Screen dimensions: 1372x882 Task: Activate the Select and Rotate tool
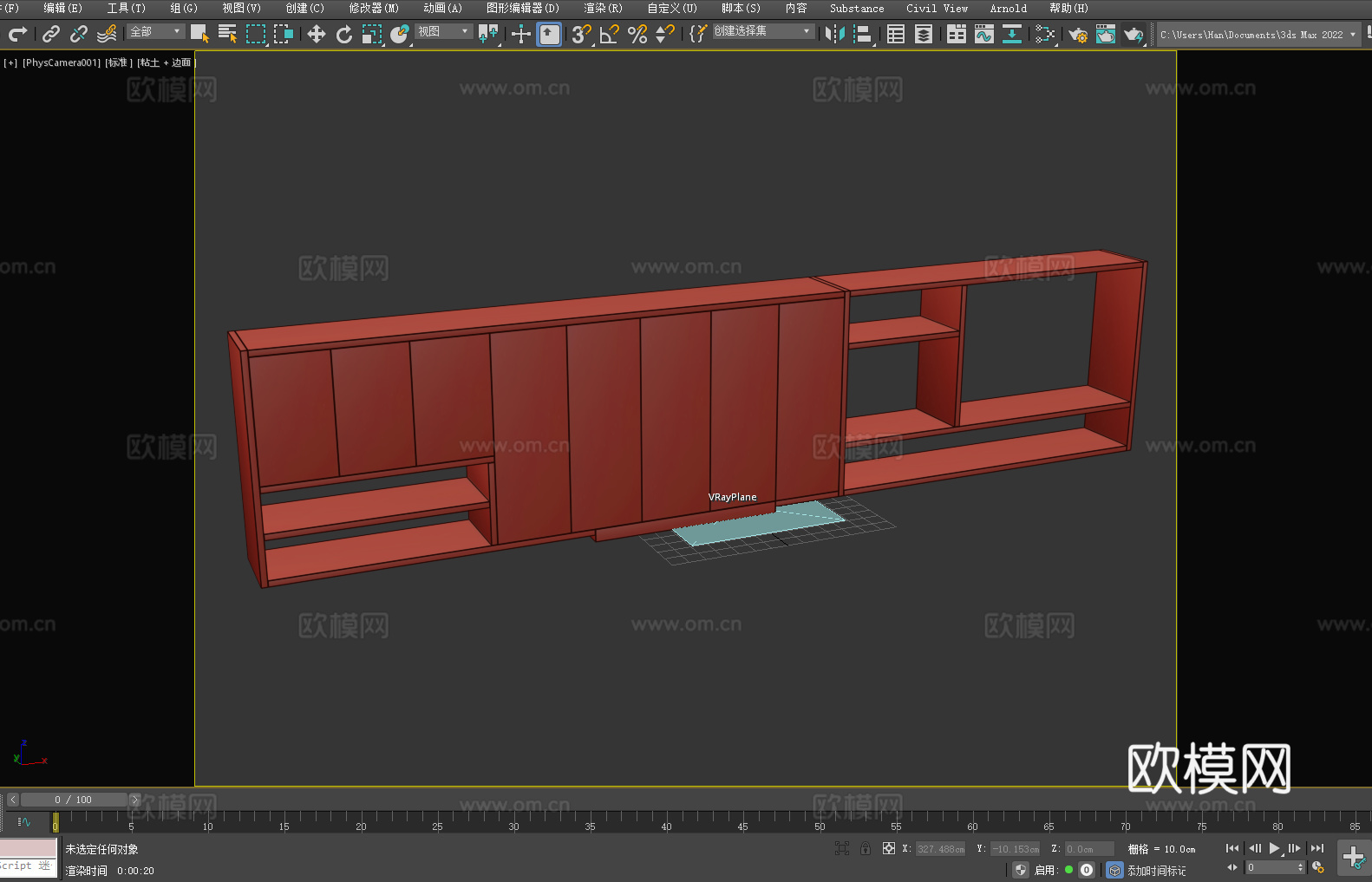coord(344,34)
